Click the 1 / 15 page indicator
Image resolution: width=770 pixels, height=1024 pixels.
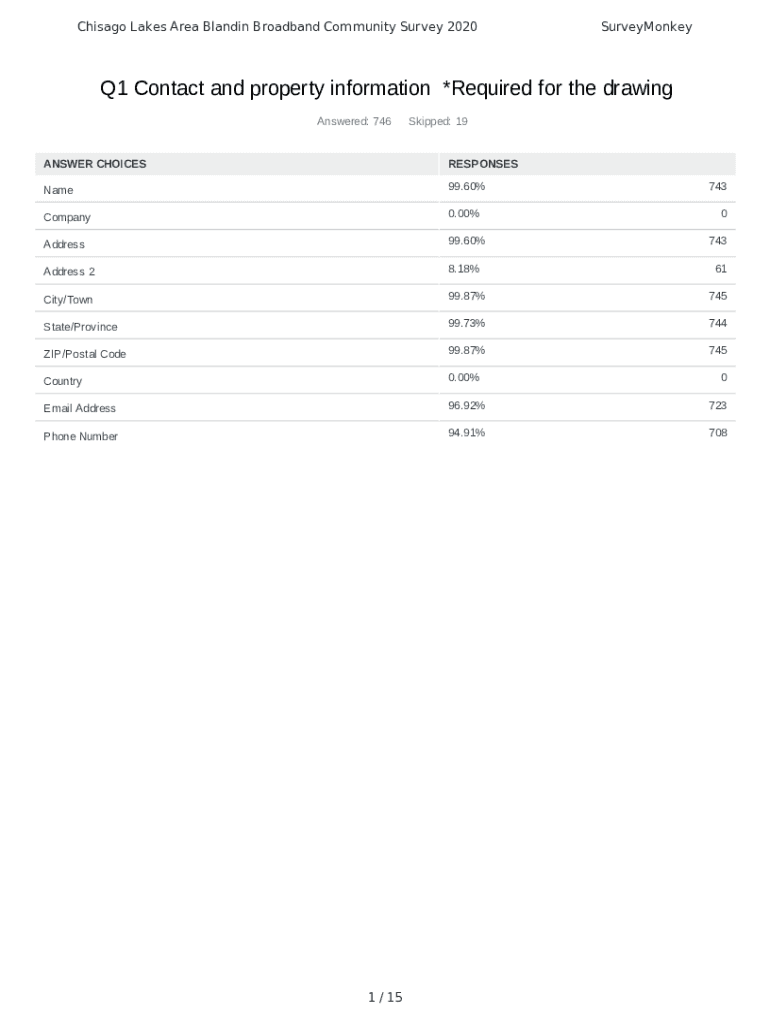pyautogui.click(x=385, y=997)
